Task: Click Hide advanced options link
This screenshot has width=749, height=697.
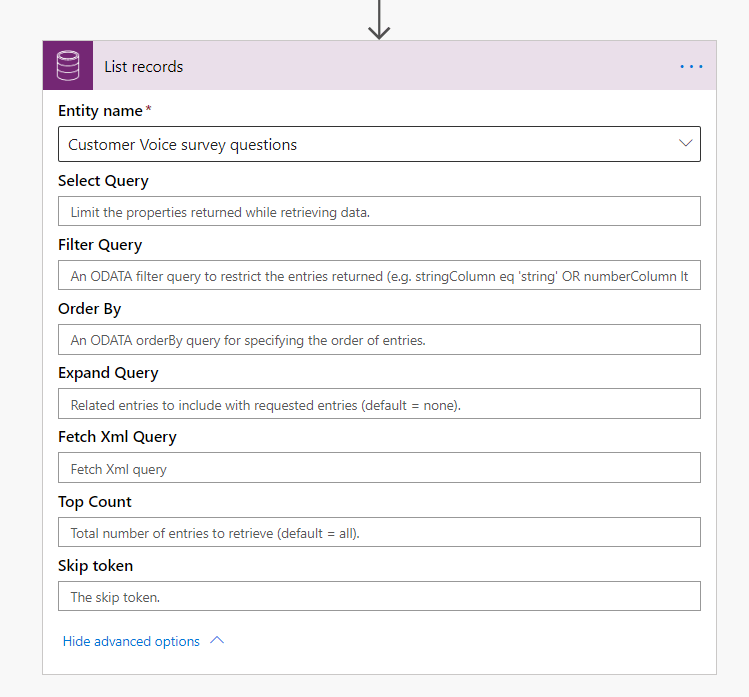Action: [x=131, y=641]
